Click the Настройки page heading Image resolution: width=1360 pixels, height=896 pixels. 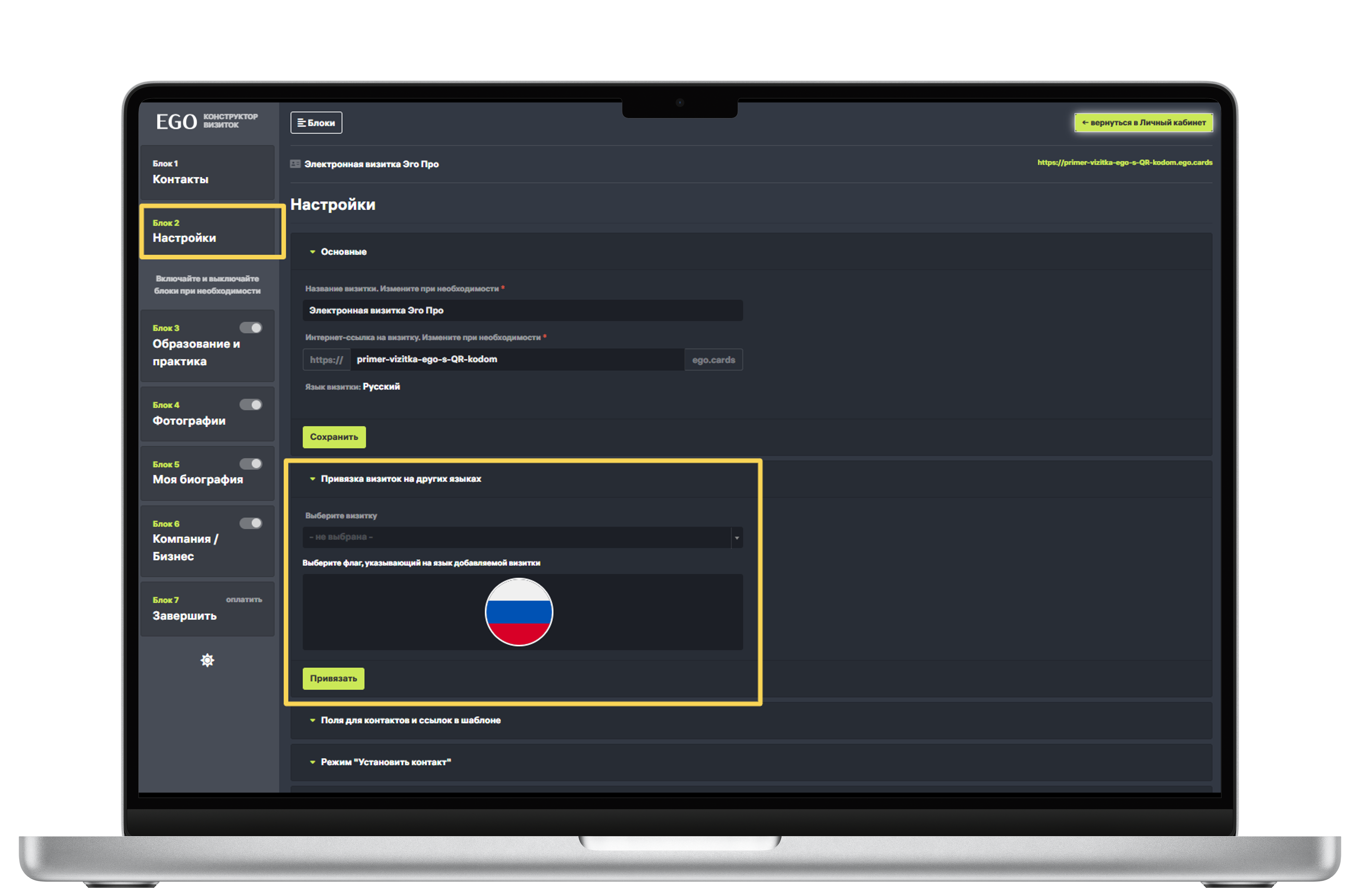point(333,205)
